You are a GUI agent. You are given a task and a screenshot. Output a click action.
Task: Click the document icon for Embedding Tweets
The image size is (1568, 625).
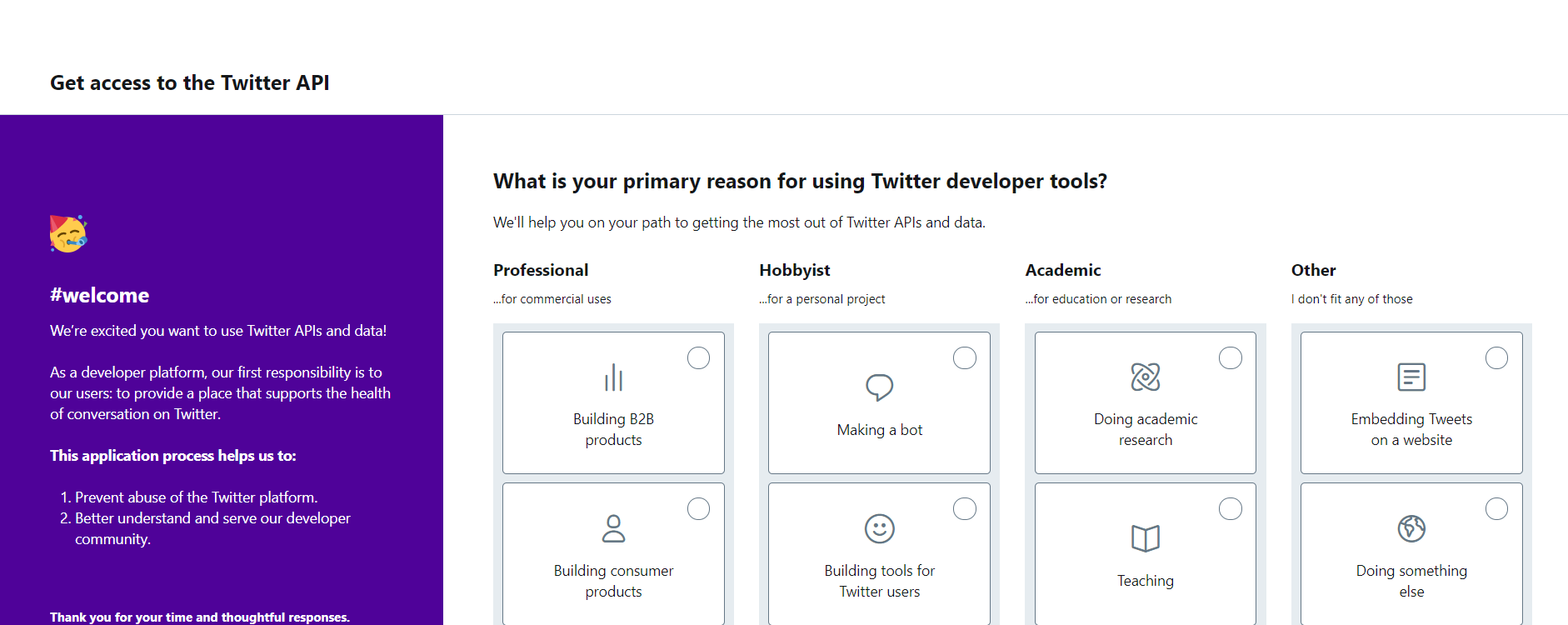coord(1411,377)
